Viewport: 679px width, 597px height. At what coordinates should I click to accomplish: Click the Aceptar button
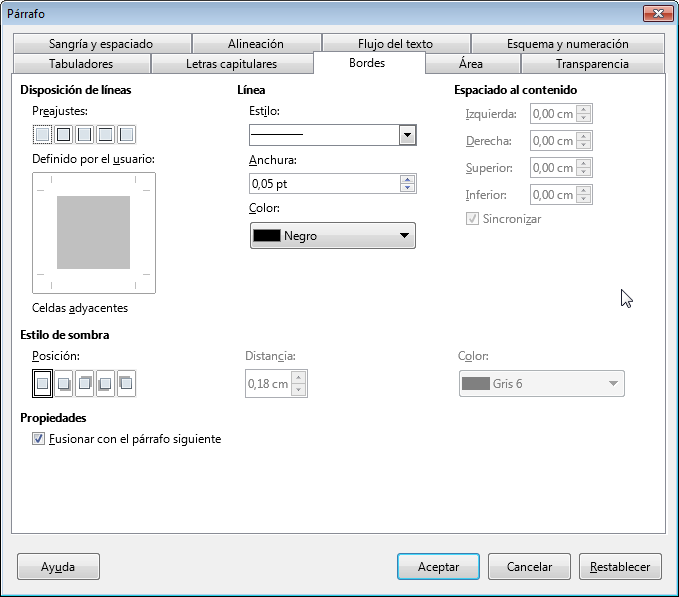pos(438,567)
